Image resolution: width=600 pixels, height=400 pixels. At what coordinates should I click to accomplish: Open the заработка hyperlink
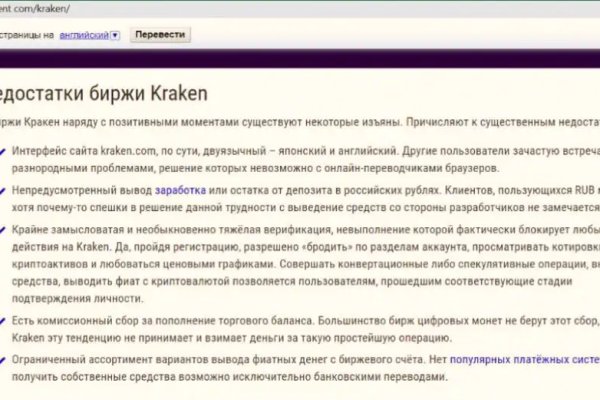pos(181,188)
